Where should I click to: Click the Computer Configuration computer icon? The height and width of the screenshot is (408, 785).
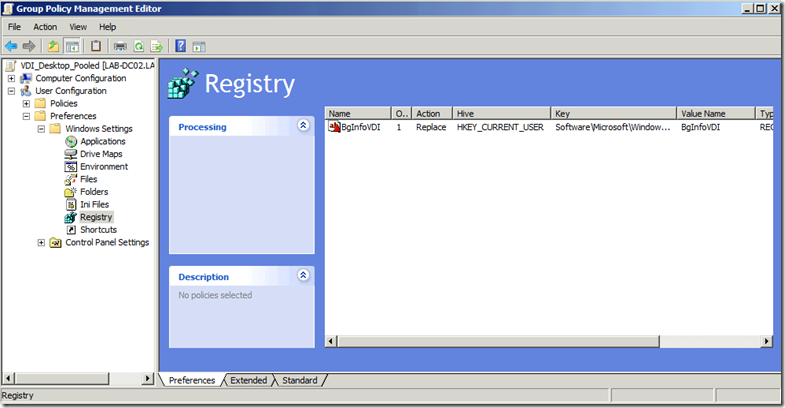tap(26, 79)
